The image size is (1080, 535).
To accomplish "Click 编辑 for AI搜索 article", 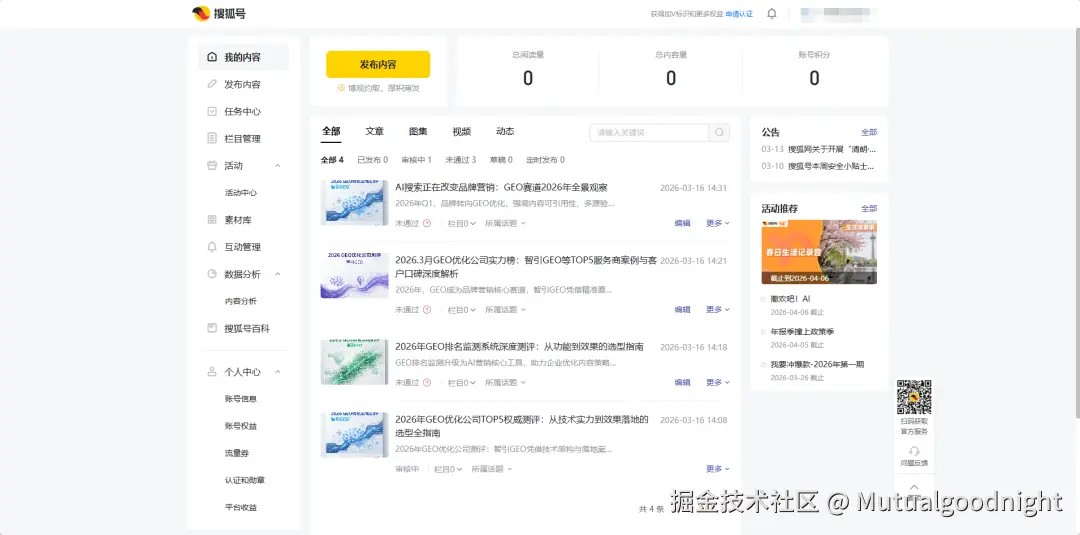I will pos(682,223).
